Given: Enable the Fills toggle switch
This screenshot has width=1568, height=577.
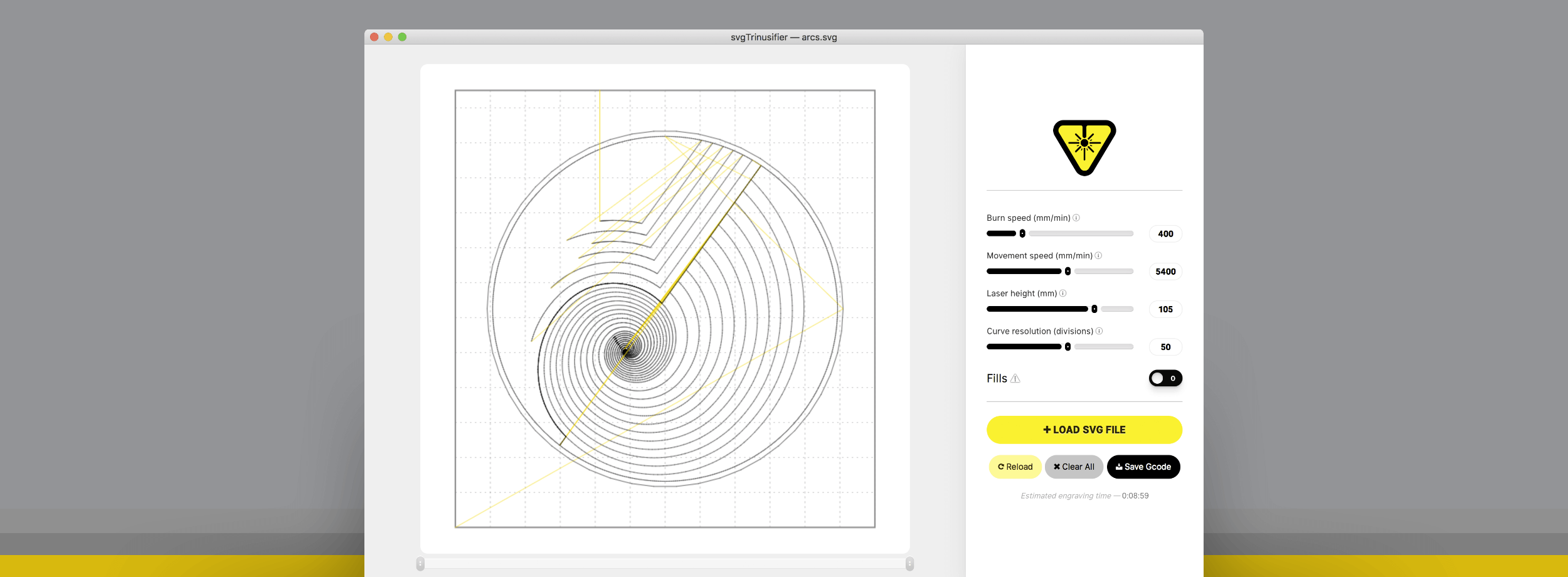Looking at the screenshot, I should (1165, 378).
